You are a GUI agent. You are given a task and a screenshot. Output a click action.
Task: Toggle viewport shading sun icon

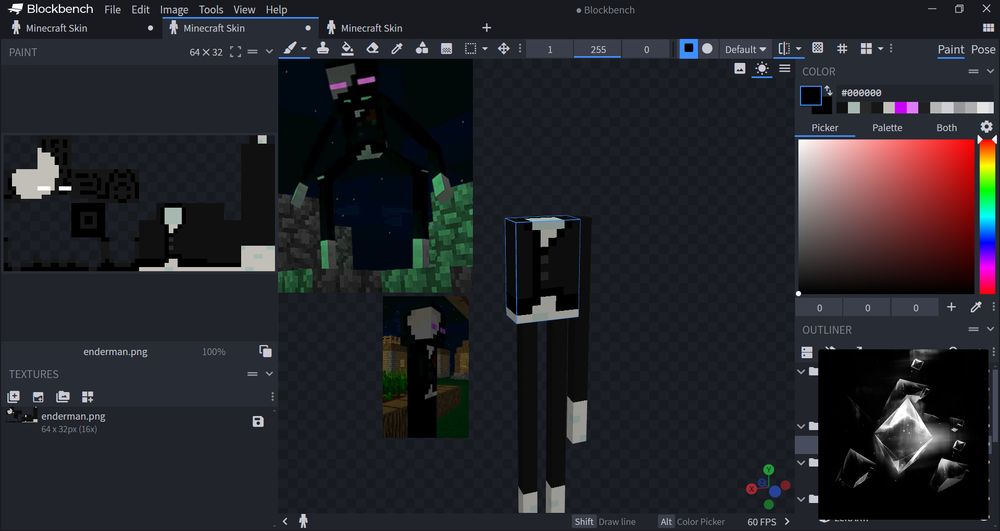(762, 68)
